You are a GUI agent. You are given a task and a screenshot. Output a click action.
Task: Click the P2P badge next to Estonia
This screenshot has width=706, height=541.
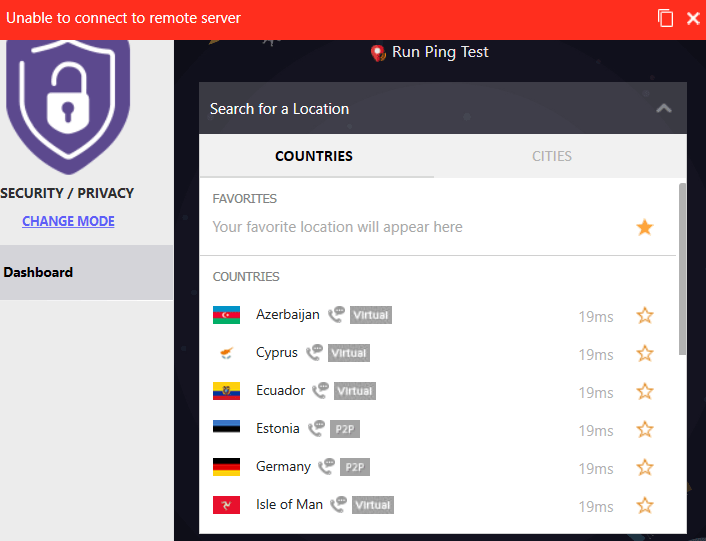tap(345, 429)
